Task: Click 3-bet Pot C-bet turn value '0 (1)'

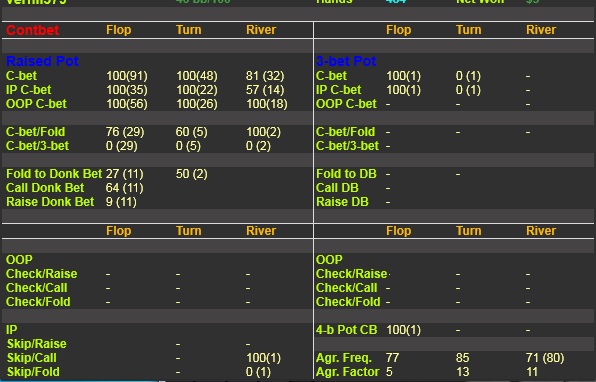Action: (468, 76)
